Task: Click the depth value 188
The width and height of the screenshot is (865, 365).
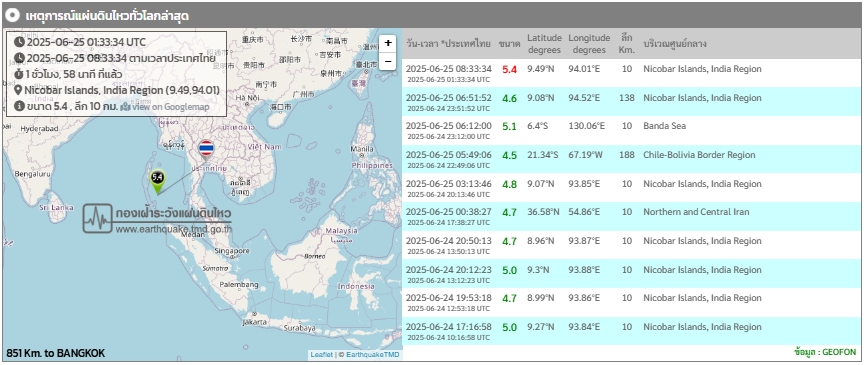Action: 627,155
